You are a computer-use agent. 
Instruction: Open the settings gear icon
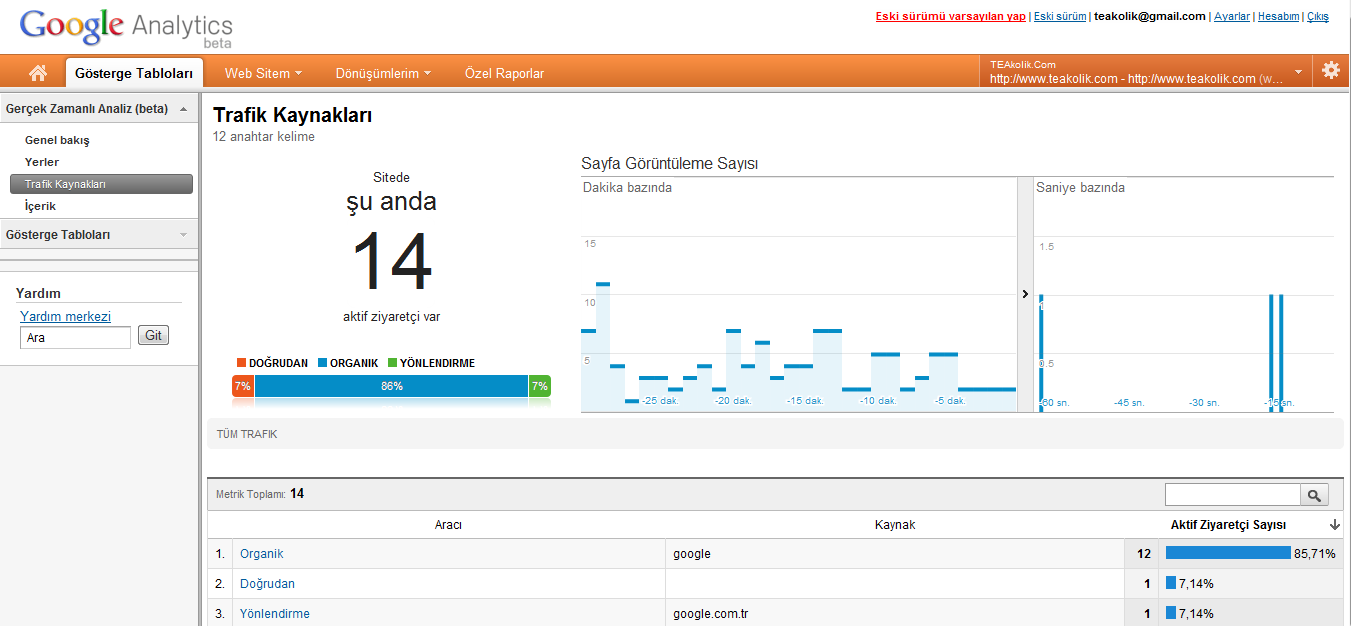pos(1331,70)
